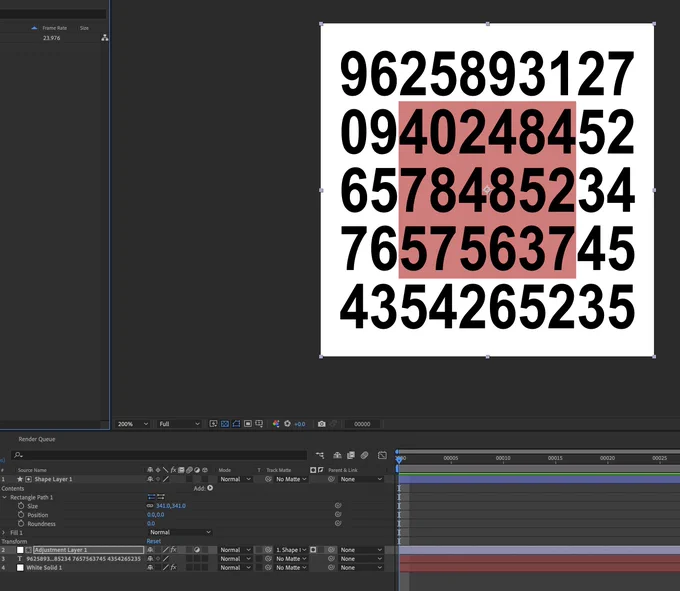
Task: Click the Add contents arrow button
Action: pyautogui.click(x=210, y=488)
